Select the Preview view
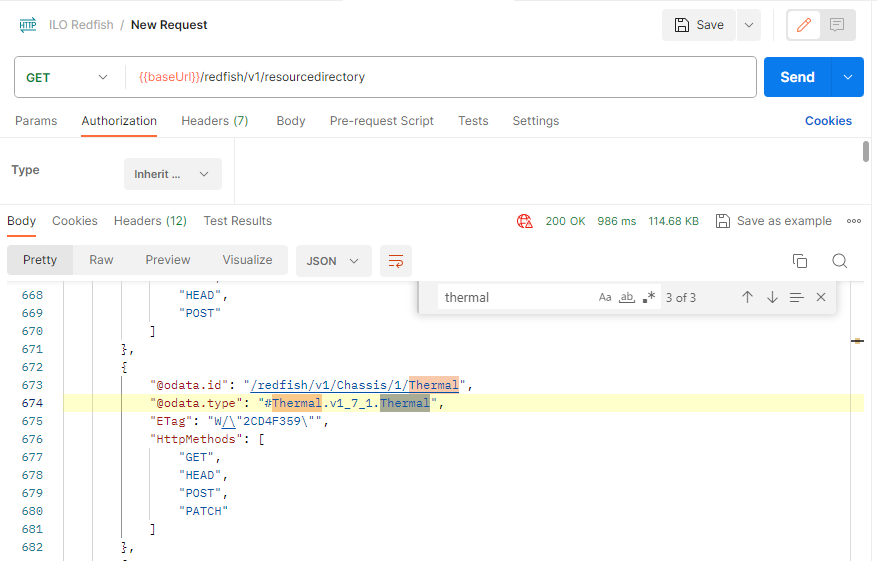The width and height of the screenshot is (877, 561). click(x=168, y=260)
